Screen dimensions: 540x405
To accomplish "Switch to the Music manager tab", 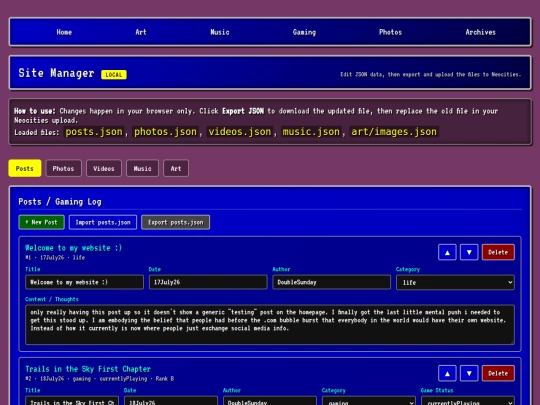I will pos(142,168).
